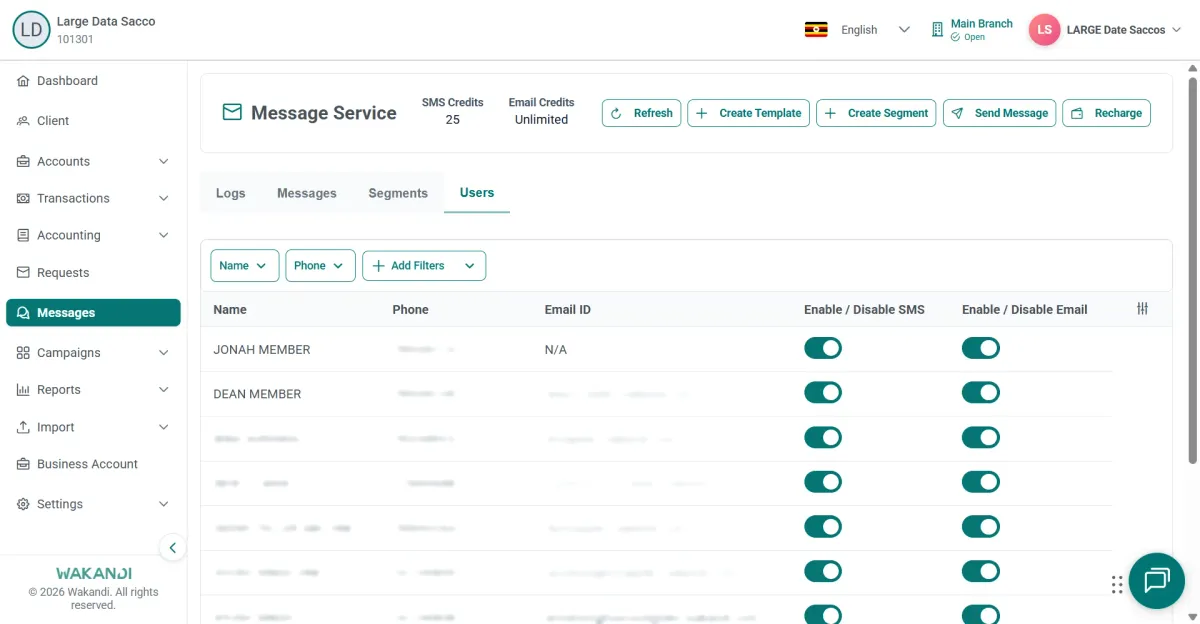
Task: Open the Dashboard home icon
Action: (23, 81)
